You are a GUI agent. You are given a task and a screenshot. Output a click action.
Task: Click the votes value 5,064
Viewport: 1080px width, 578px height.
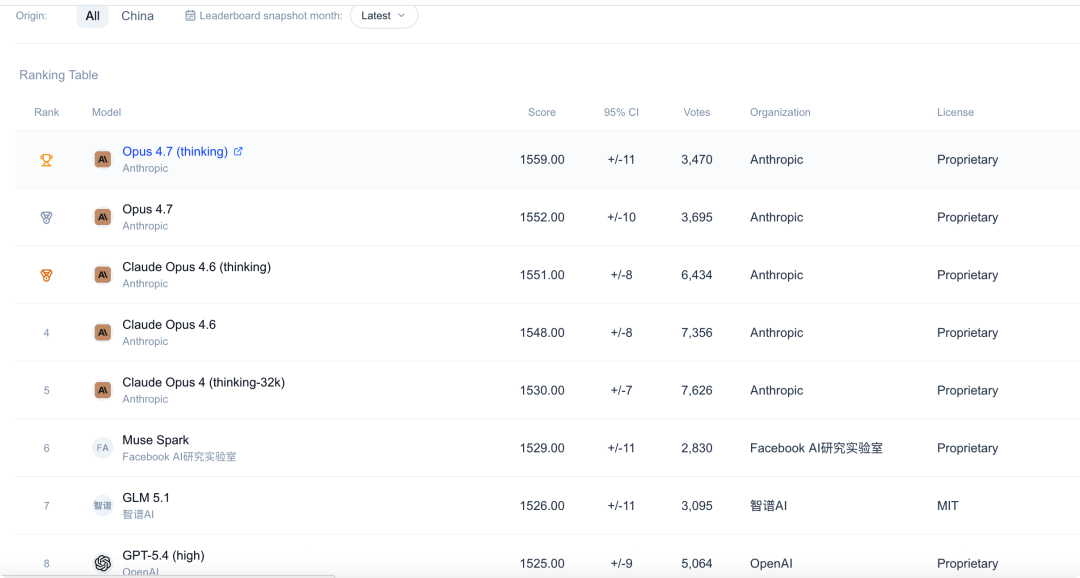click(696, 564)
